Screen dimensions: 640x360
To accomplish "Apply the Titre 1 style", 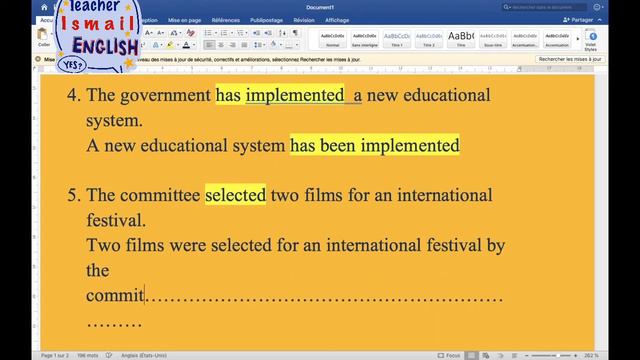I will tap(397, 39).
